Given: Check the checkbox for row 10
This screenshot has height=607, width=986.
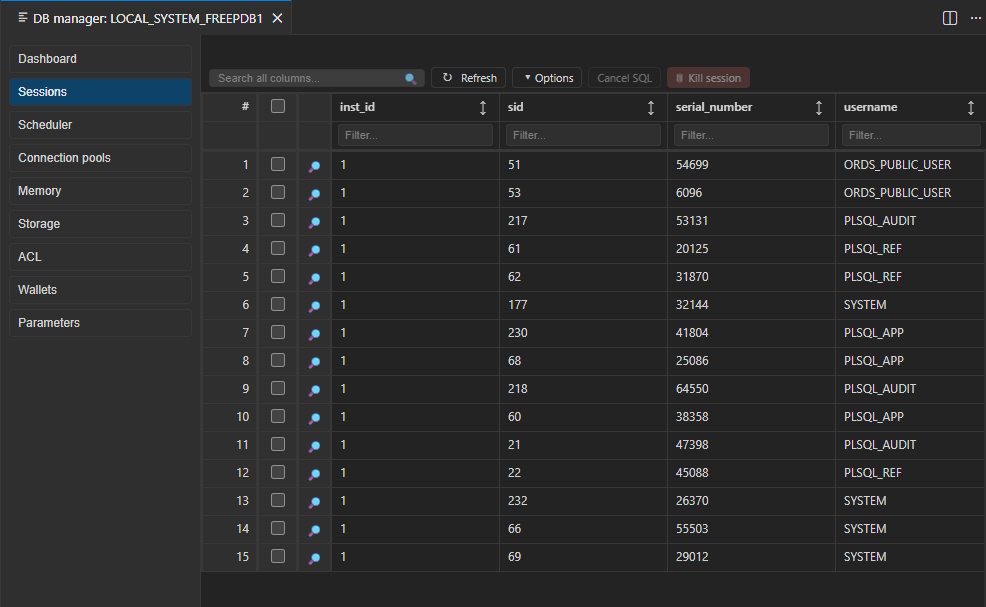Looking at the screenshot, I should 278,416.
